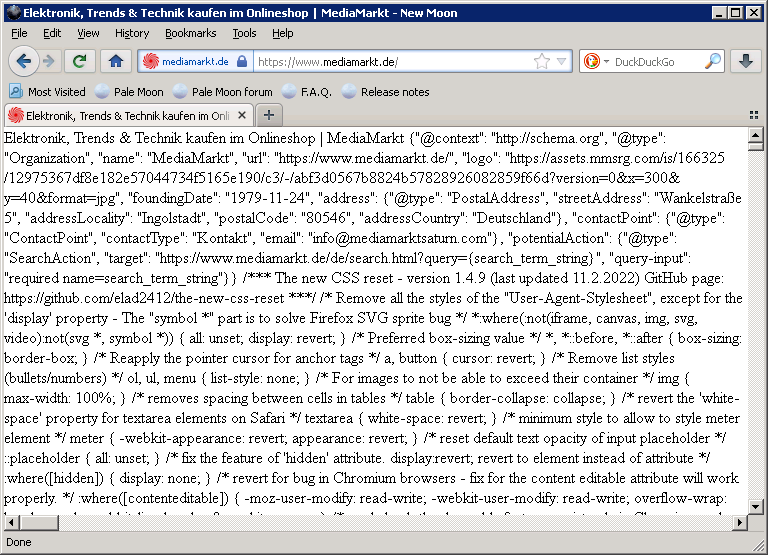Click the horizontal scrollbar thumb
768x555 pixels.
(x=39, y=523)
